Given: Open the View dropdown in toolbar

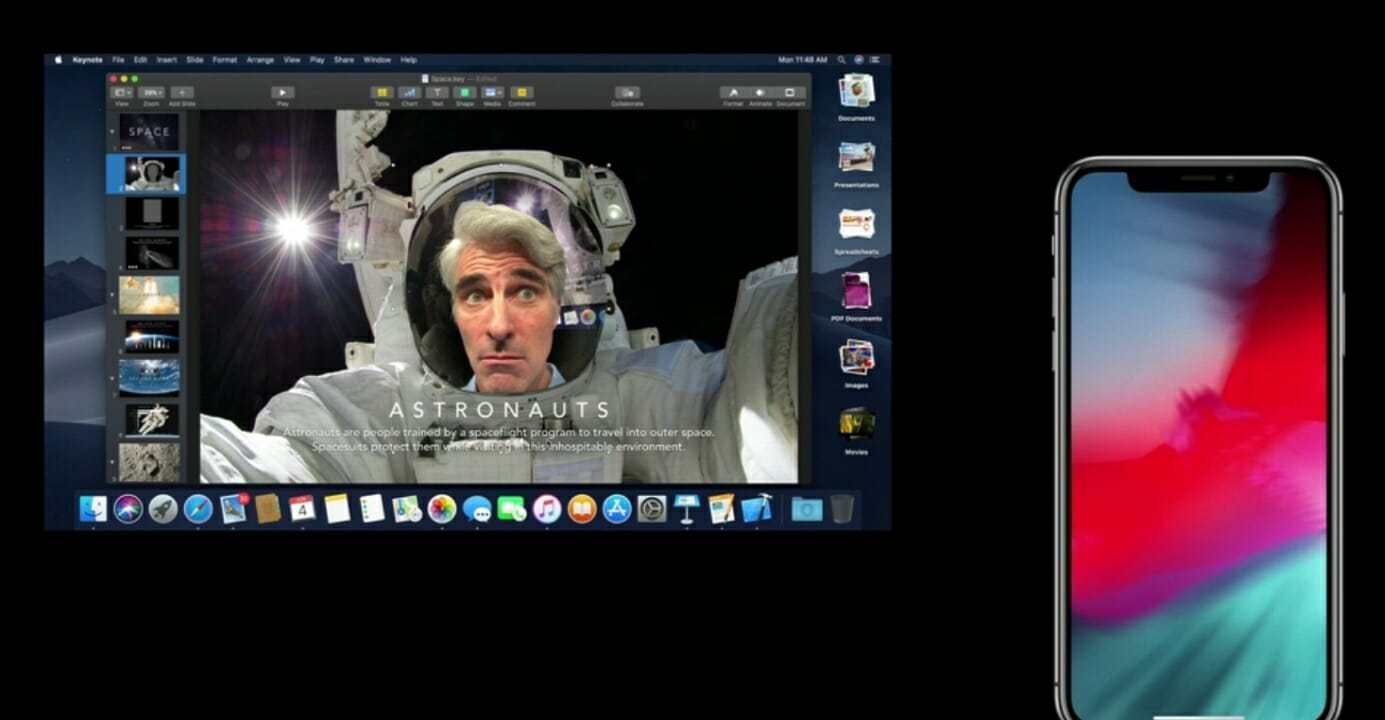Looking at the screenshot, I should pos(122,93).
